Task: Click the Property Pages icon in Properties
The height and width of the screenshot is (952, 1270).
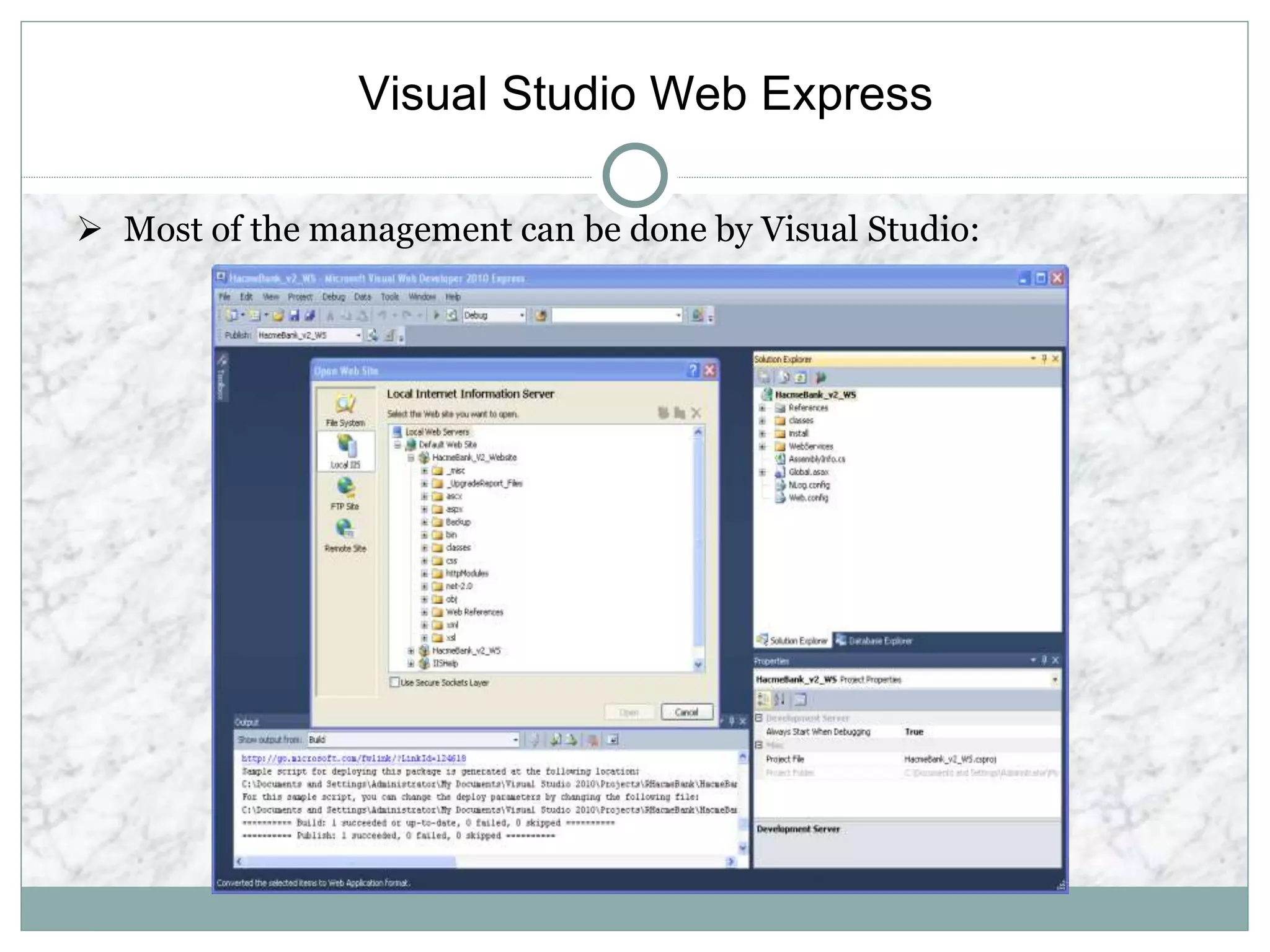Action: pyautogui.click(x=801, y=699)
